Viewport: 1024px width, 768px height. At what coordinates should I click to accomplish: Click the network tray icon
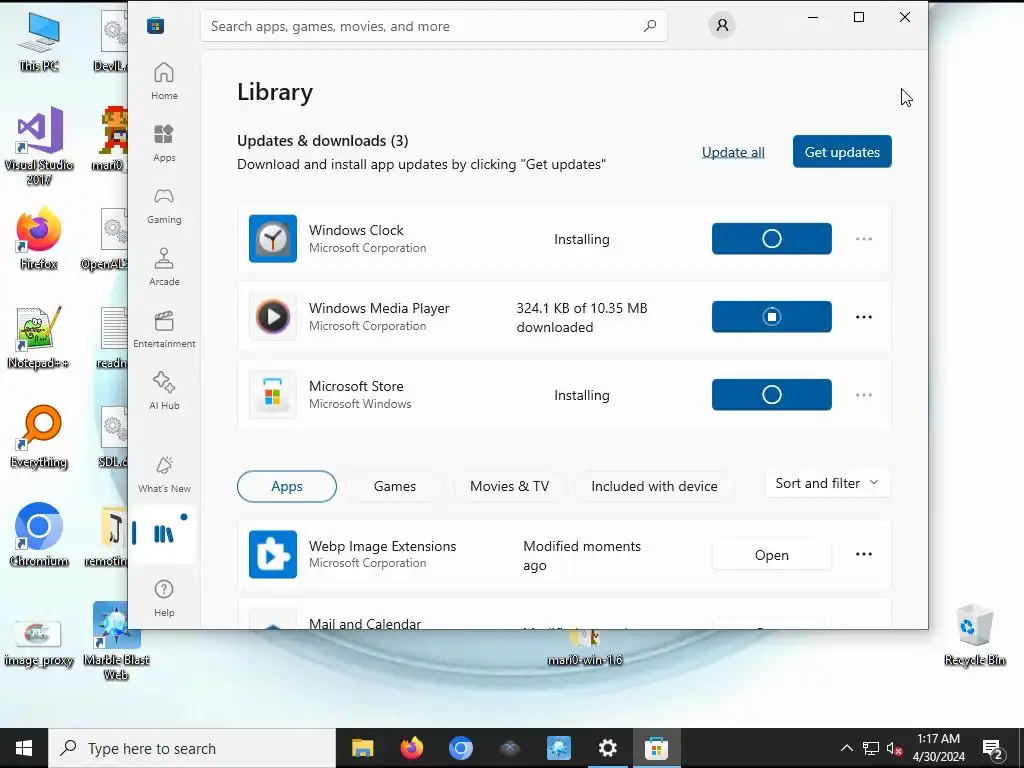coord(871,748)
